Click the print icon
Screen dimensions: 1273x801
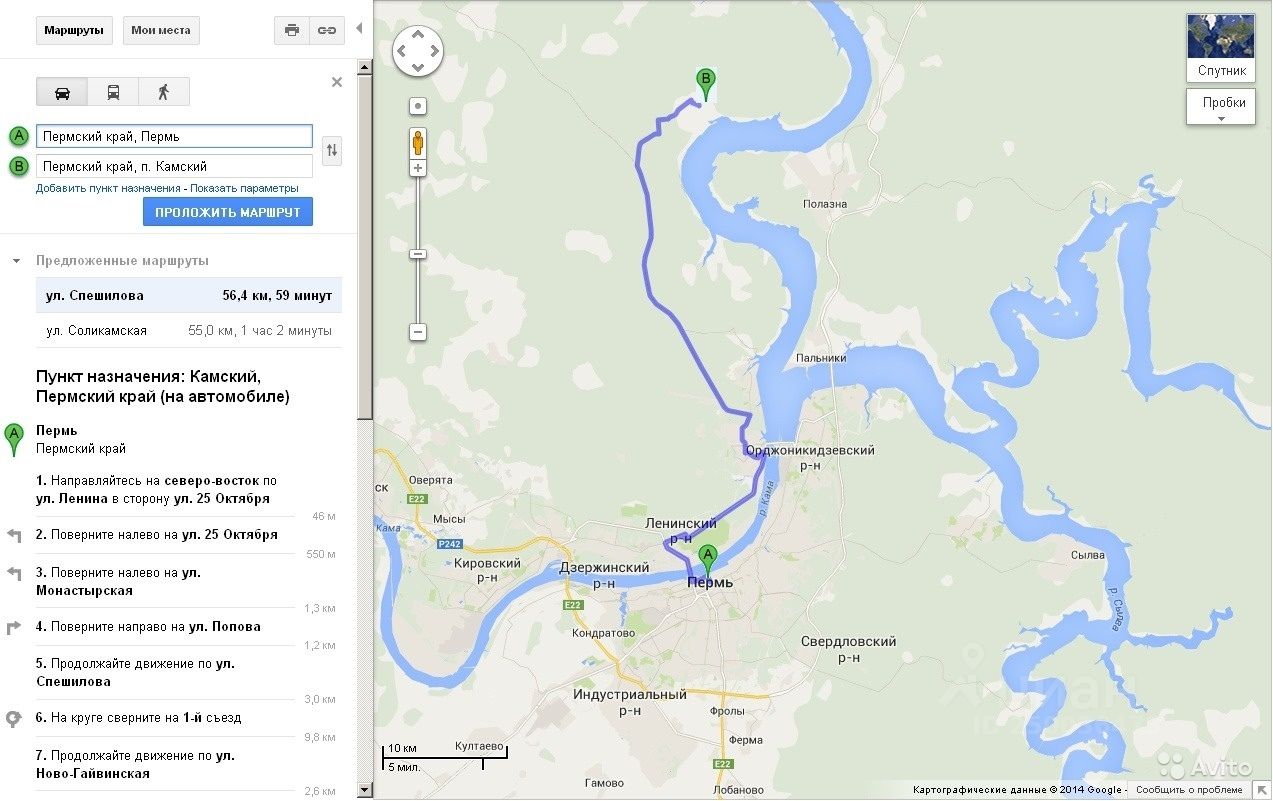[292, 30]
